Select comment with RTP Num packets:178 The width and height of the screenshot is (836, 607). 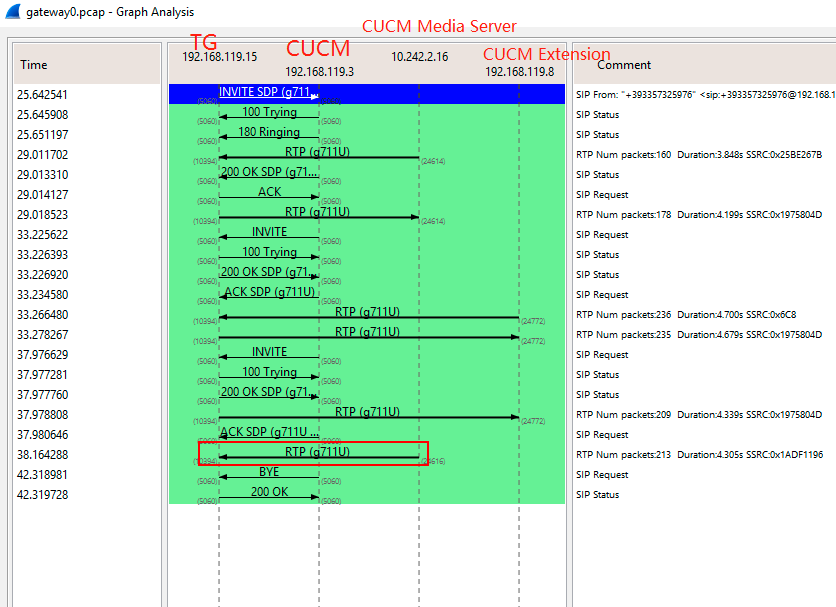698,215
